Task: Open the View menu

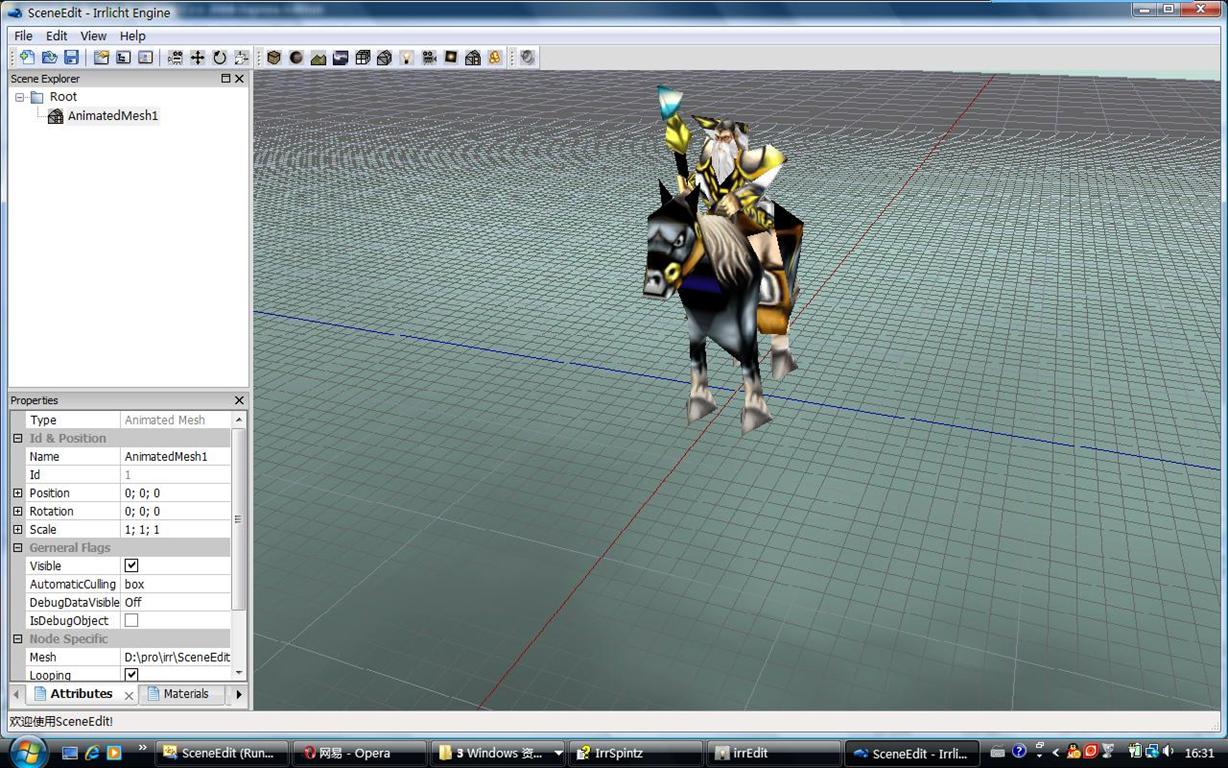Action: 94,36
